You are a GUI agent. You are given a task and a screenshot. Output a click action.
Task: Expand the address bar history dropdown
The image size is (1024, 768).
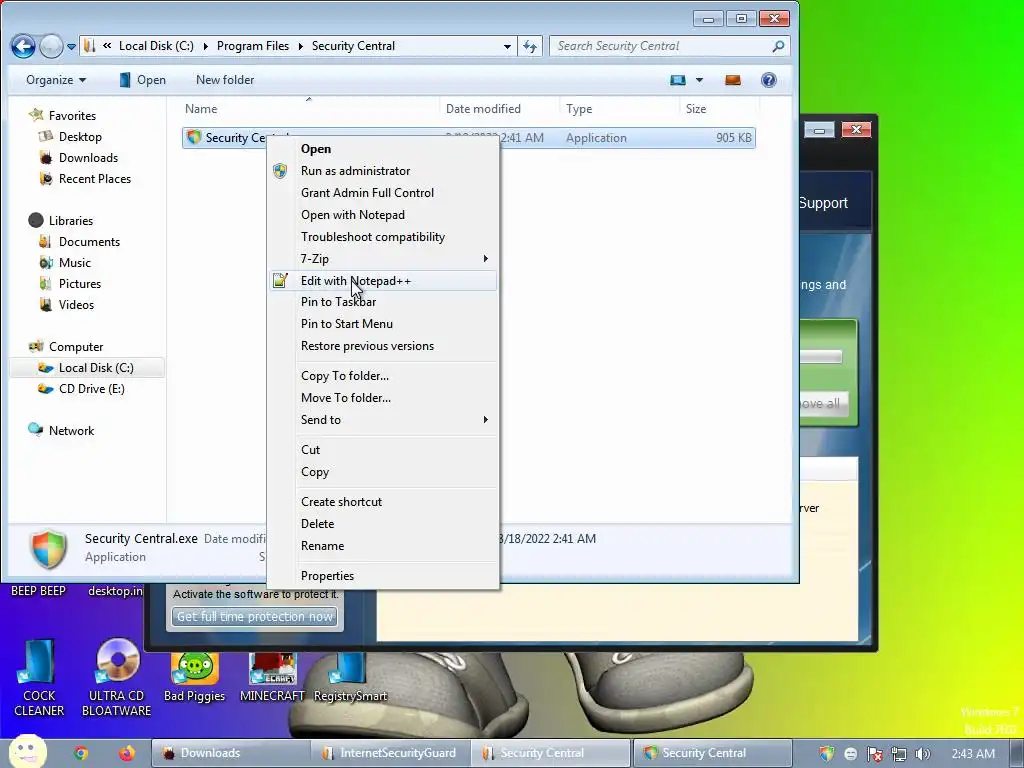coord(507,46)
